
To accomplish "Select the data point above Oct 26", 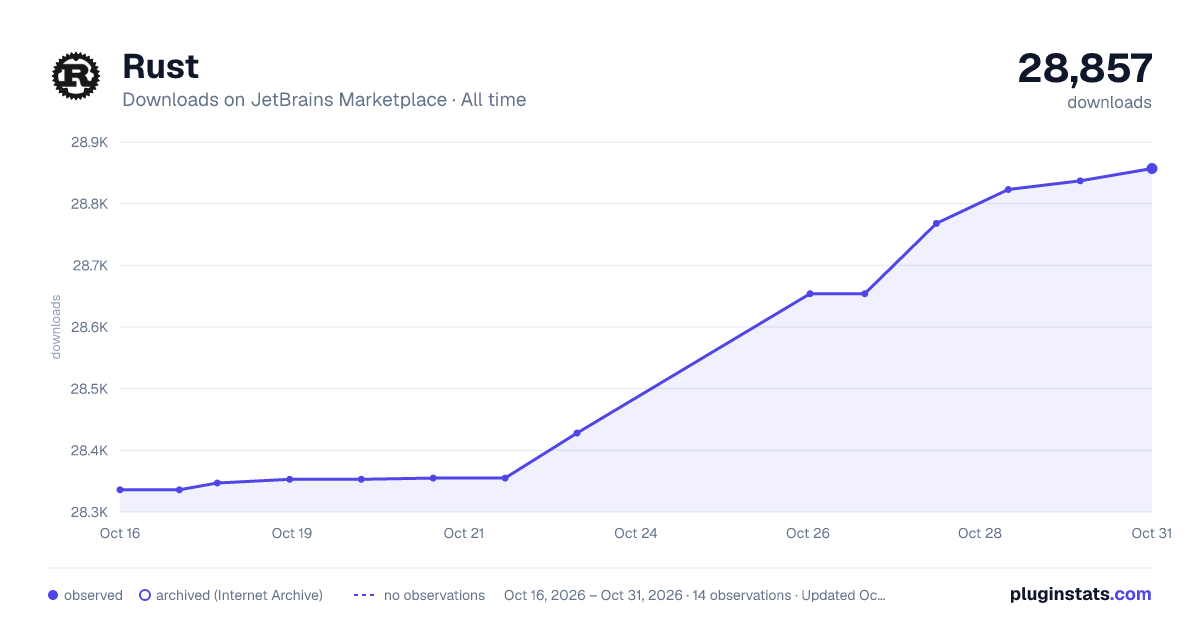I will pyautogui.click(x=810, y=294).
